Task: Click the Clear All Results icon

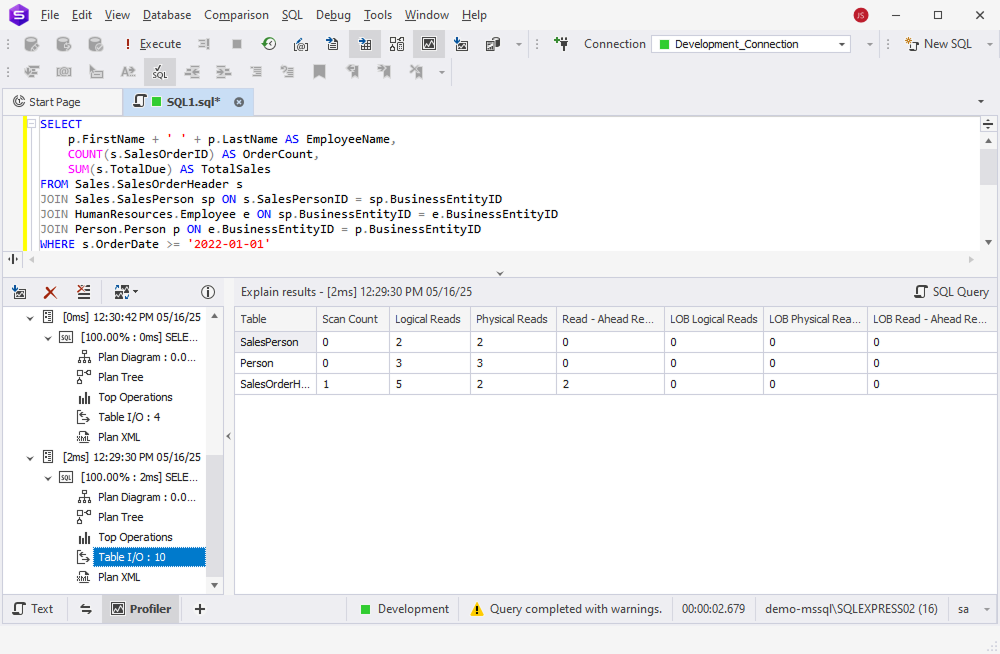Action: click(x=83, y=291)
